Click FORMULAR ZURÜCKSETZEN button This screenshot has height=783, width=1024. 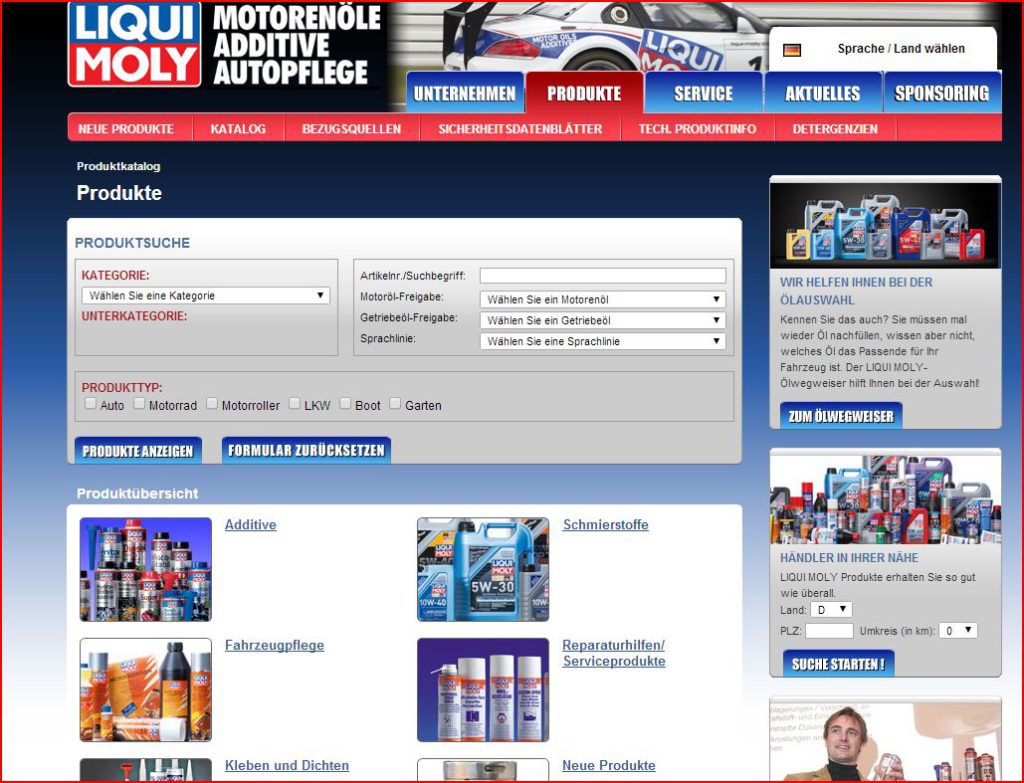pyautogui.click(x=306, y=450)
